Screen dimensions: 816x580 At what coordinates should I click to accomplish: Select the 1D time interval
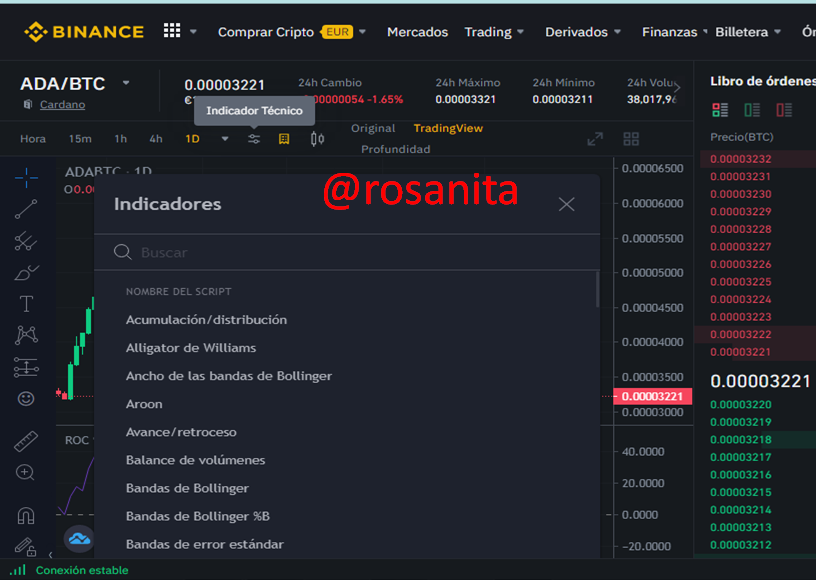[x=193, y=139]
